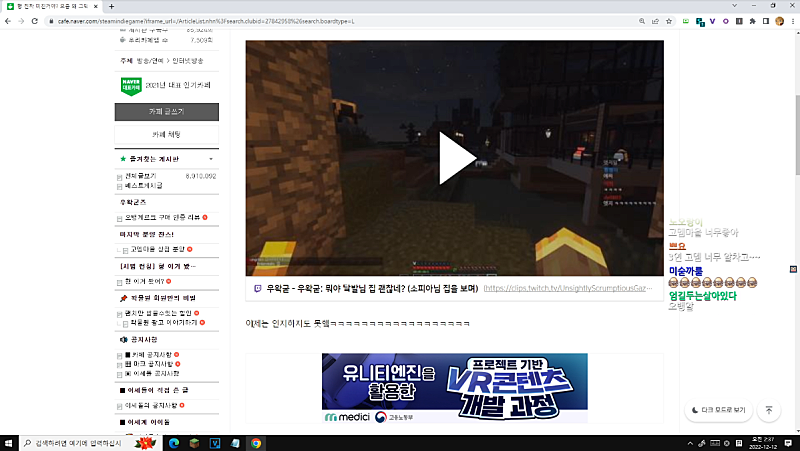The image size is (800, 451).
Task: Click the browser back arrow
Action: click(x=8, y=21)
